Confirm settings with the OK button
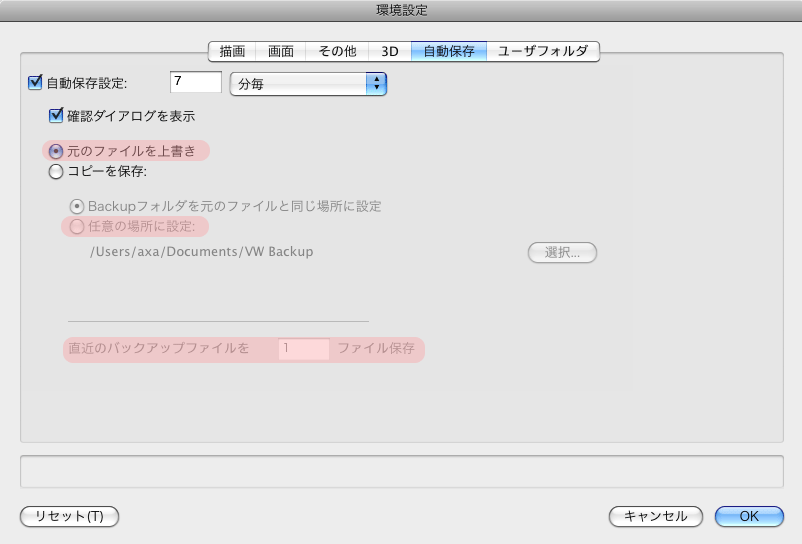 click(749, 516)
